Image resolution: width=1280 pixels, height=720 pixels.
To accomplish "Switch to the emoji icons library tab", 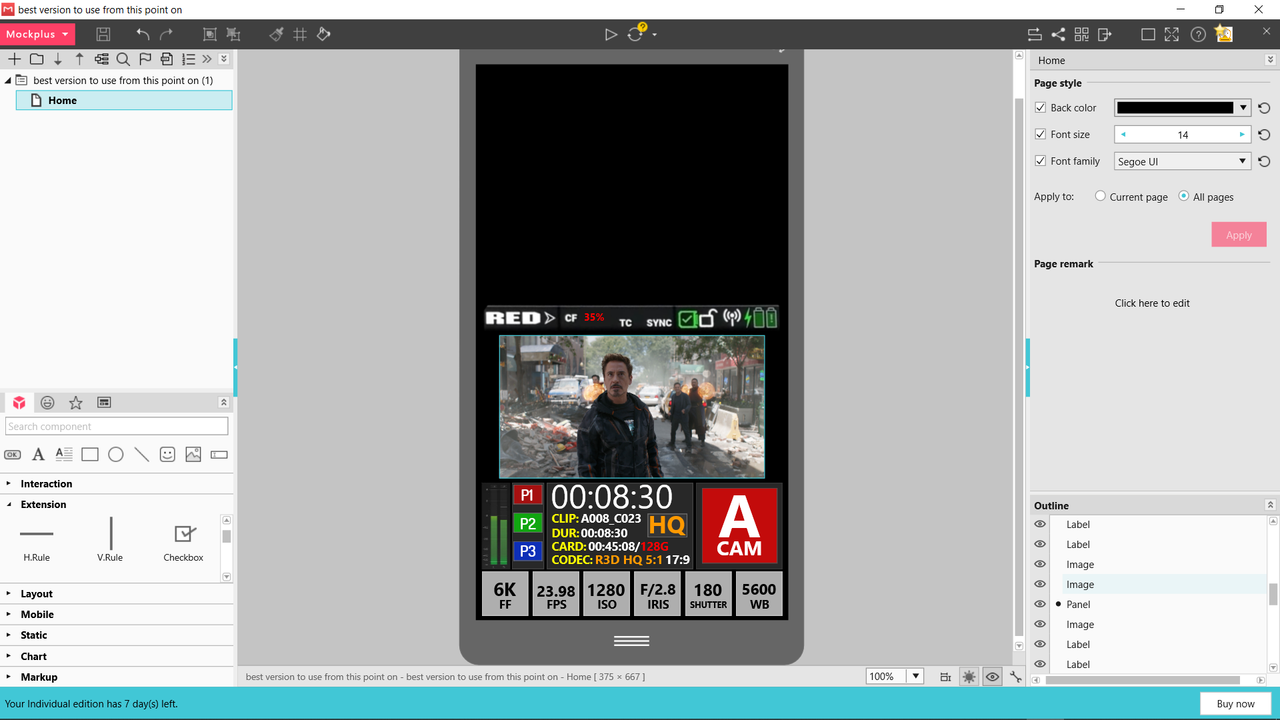I will coord(47,402).
